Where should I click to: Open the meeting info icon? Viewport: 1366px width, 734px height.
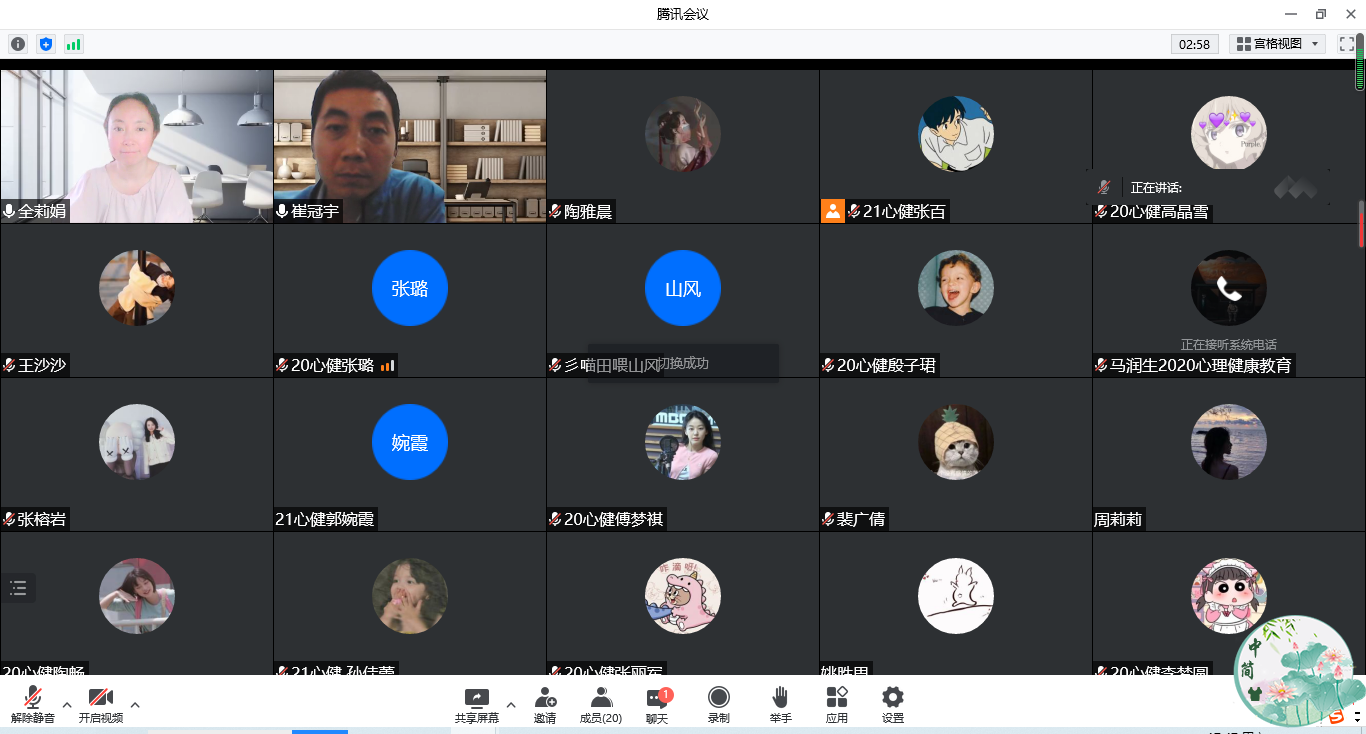click(18, 44)
